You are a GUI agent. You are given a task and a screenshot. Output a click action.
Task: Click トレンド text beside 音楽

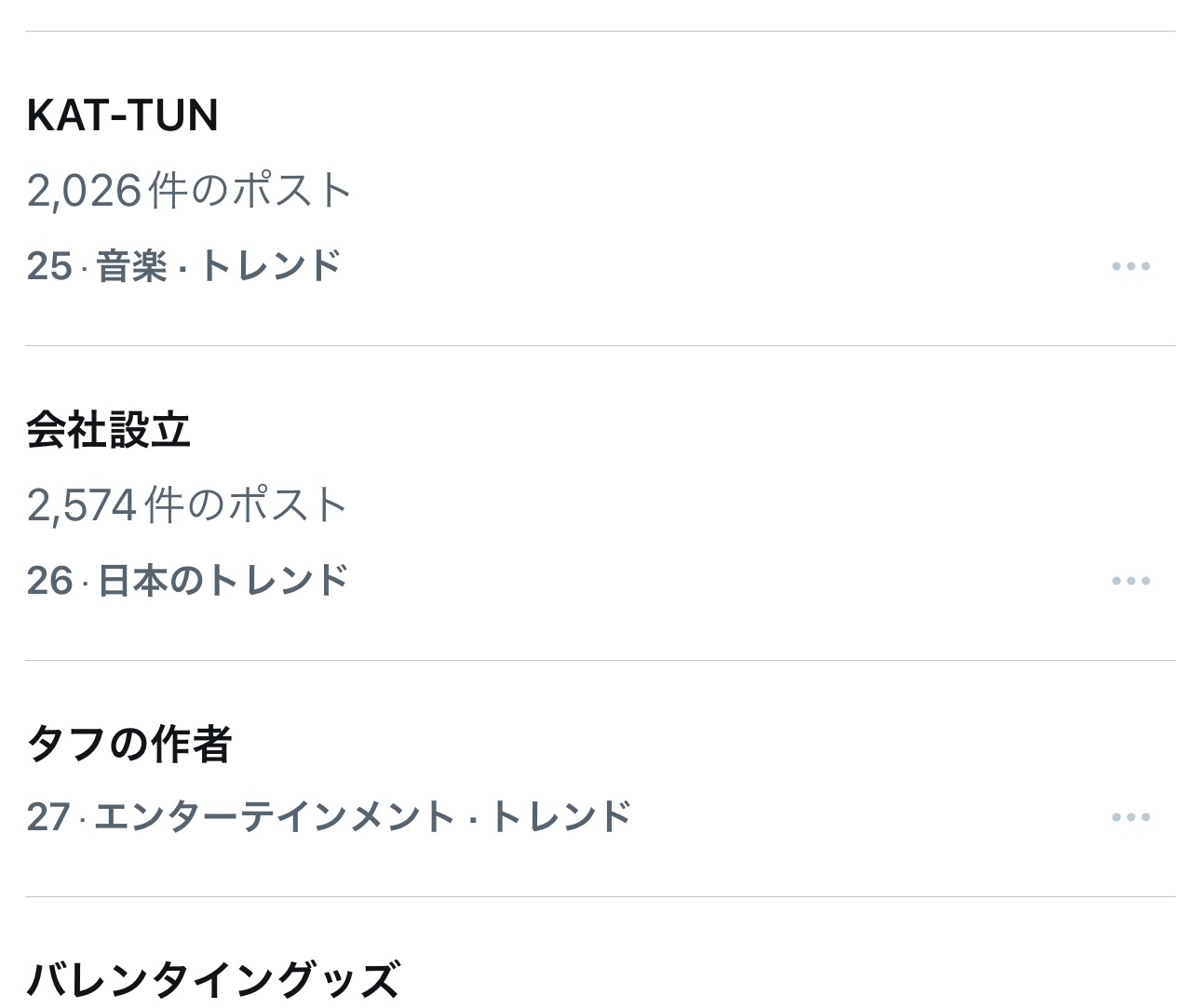270,266
